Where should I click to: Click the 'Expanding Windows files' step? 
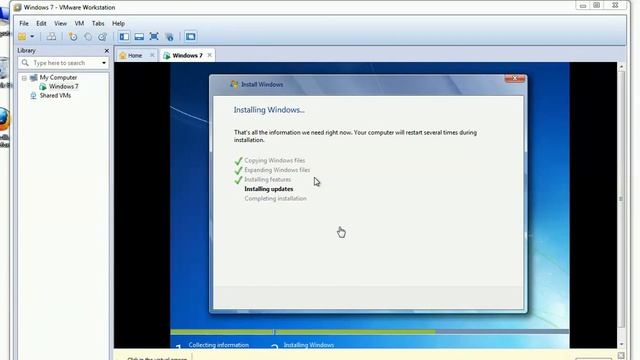tap(277, 170)
